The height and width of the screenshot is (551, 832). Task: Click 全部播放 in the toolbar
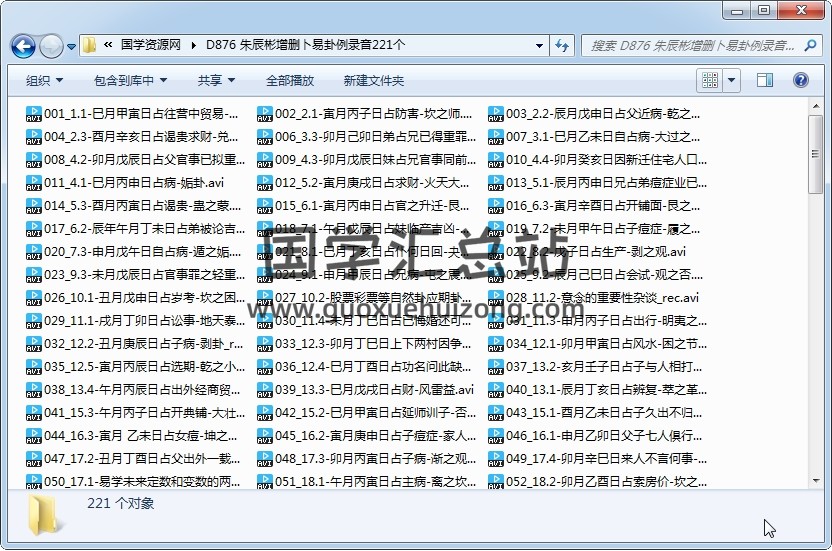(x=290, y=81)
